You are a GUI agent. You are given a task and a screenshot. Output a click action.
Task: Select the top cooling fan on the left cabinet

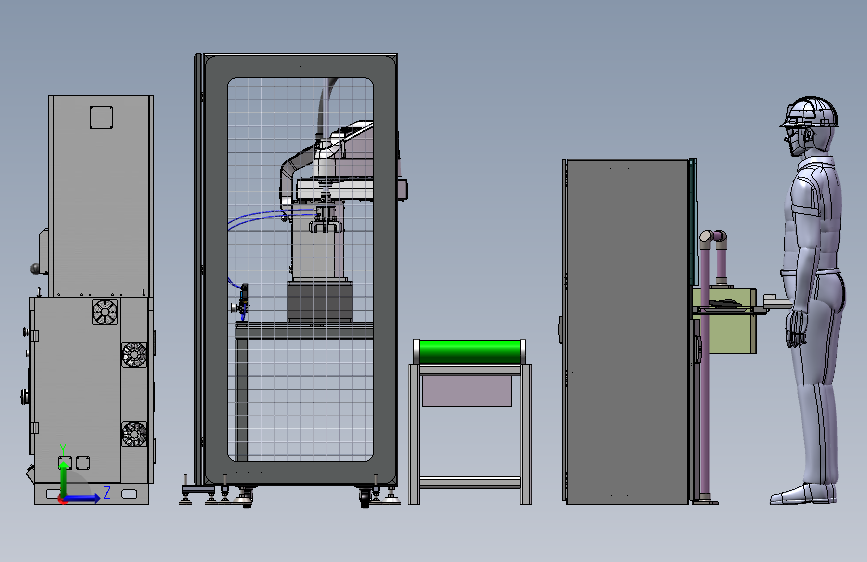click(105, 312)
